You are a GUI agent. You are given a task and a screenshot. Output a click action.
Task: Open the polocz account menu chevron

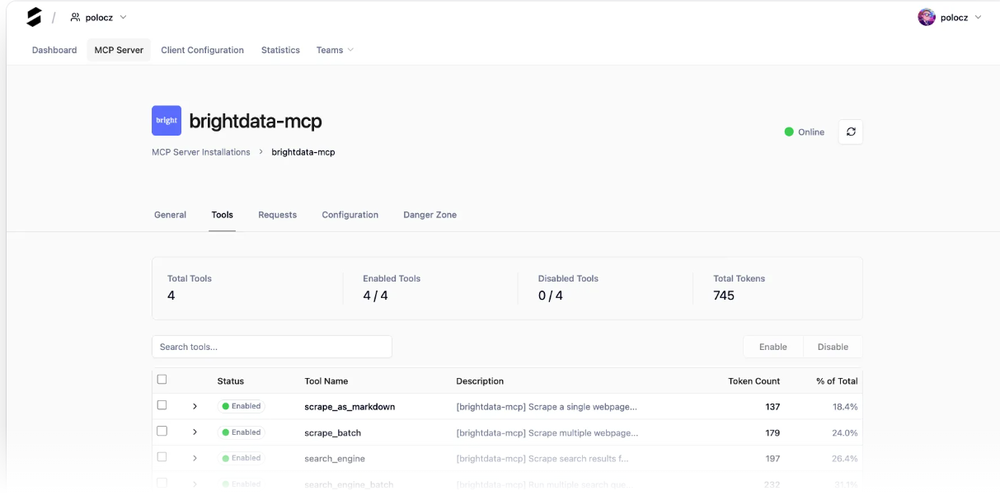[978, 17]
